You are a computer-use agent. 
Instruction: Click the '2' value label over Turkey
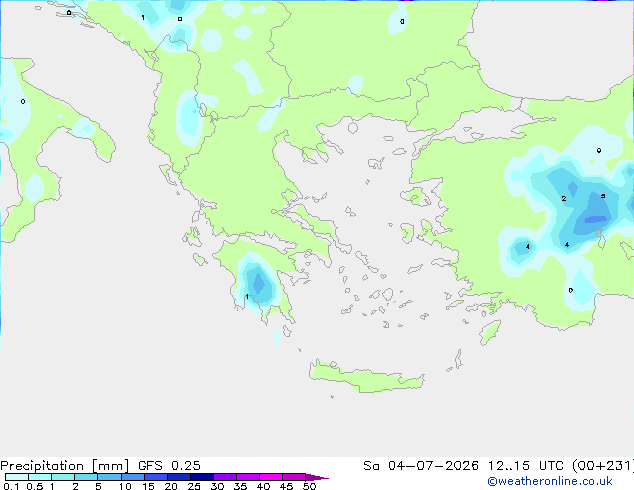564,199
